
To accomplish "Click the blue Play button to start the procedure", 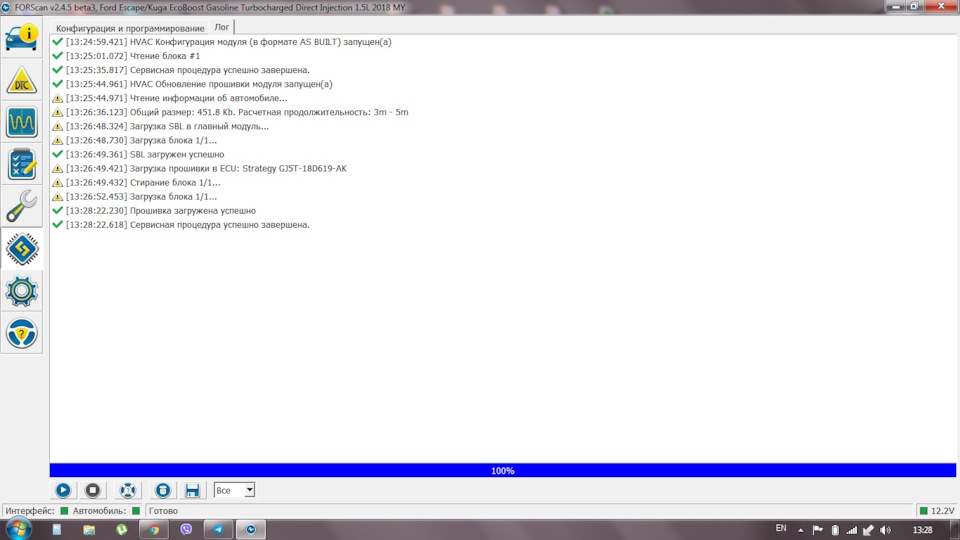I will [x=63, y=490].
